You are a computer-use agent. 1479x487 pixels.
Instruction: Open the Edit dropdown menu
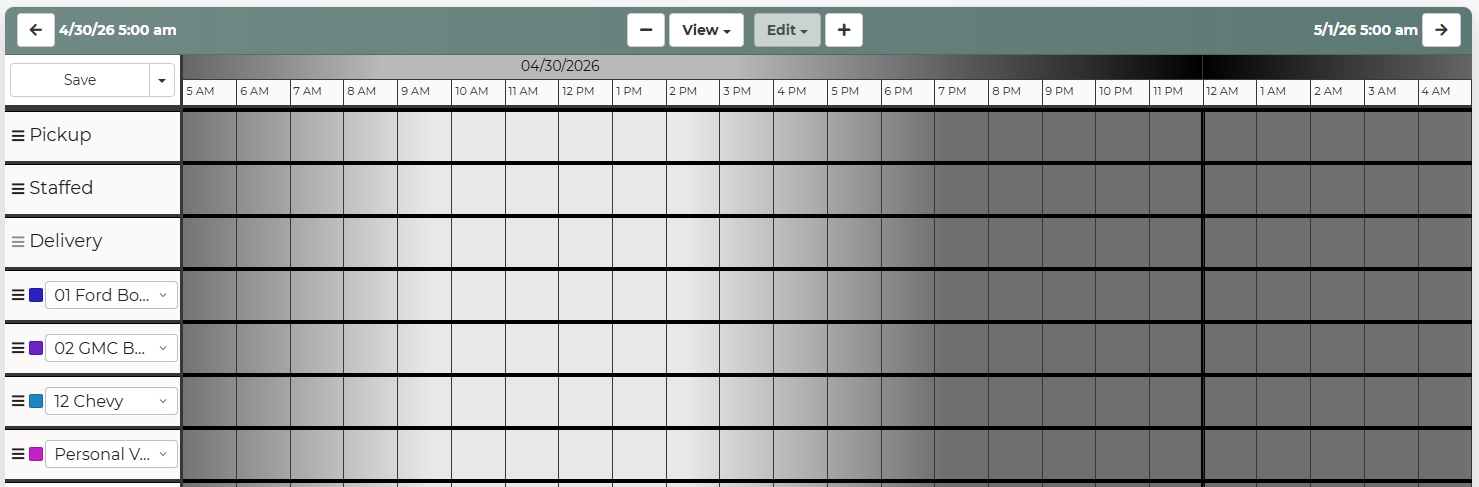[788, 30]
